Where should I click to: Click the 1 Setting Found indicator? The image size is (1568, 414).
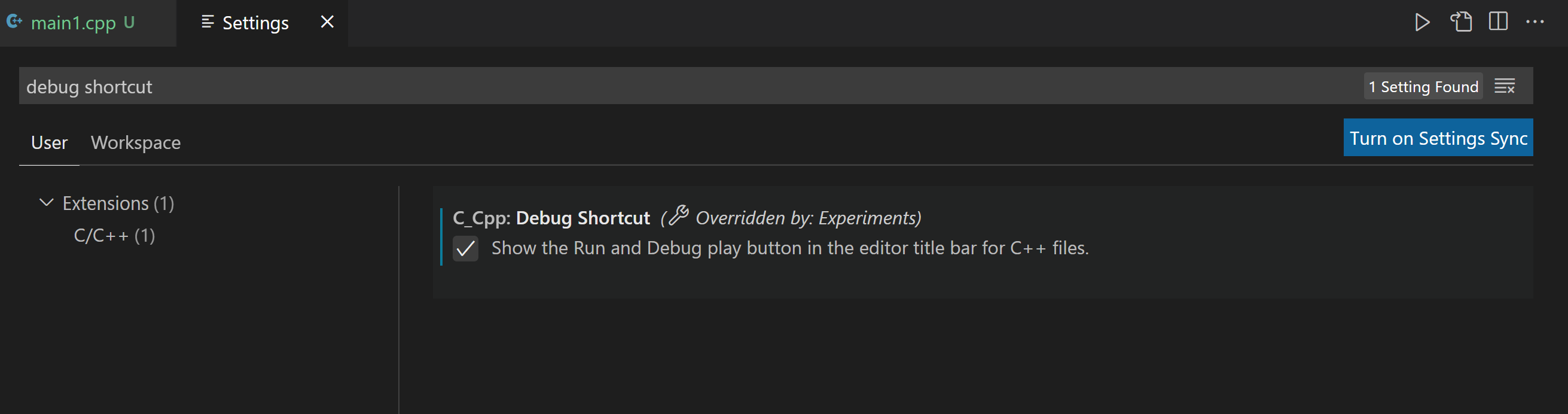[x=1423, y=86]
